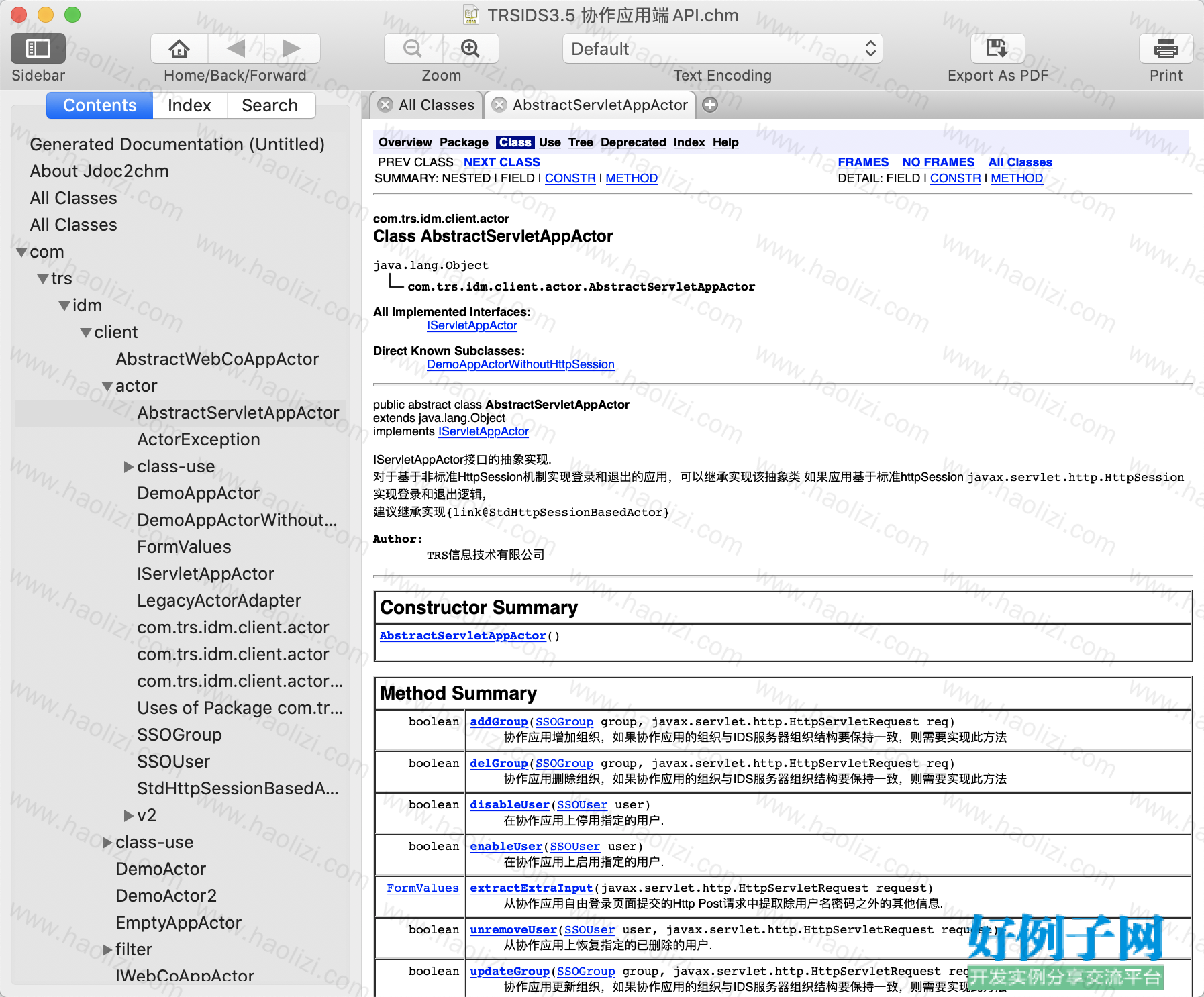Open the delGroup method link
The width and height of the screenshot is (1204, 997).
click(x=499, y=764)
